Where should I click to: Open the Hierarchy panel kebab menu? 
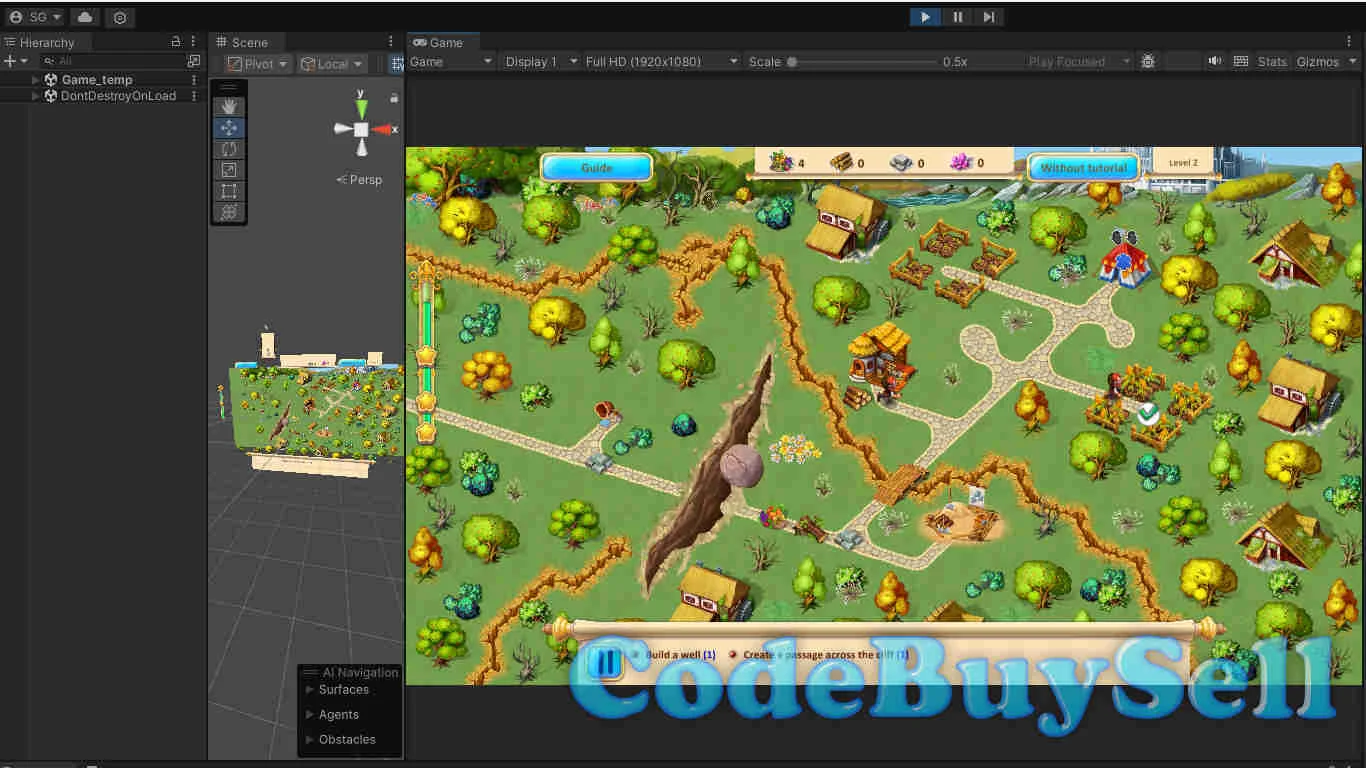pos(194,42)
